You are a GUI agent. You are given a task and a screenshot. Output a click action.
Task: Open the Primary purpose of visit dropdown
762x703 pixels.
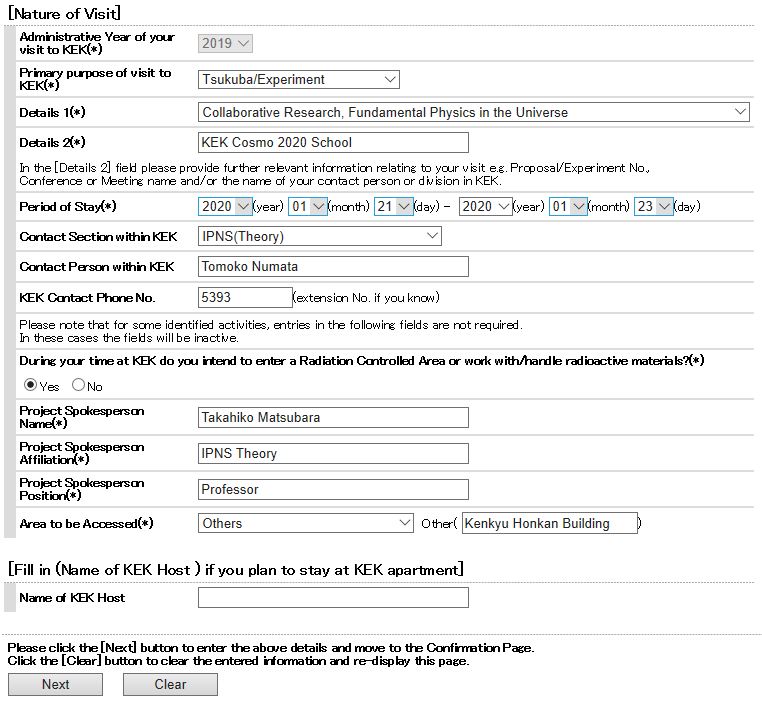click(x=298, y=80)
